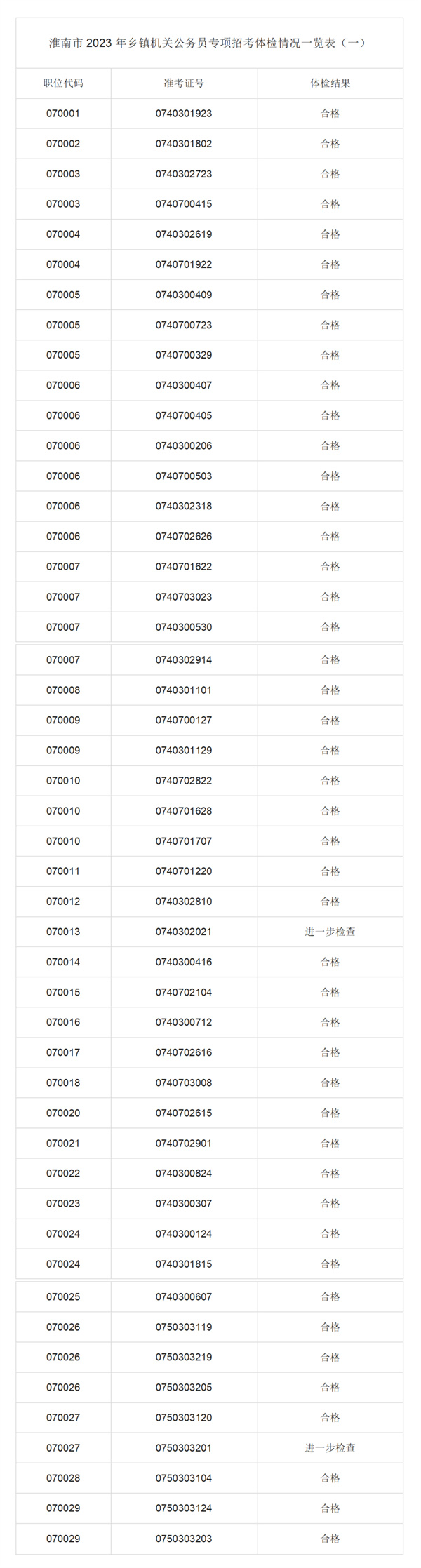
Task: Click 进一步检查 result for position 070013
Action: [x=330, y=932]
